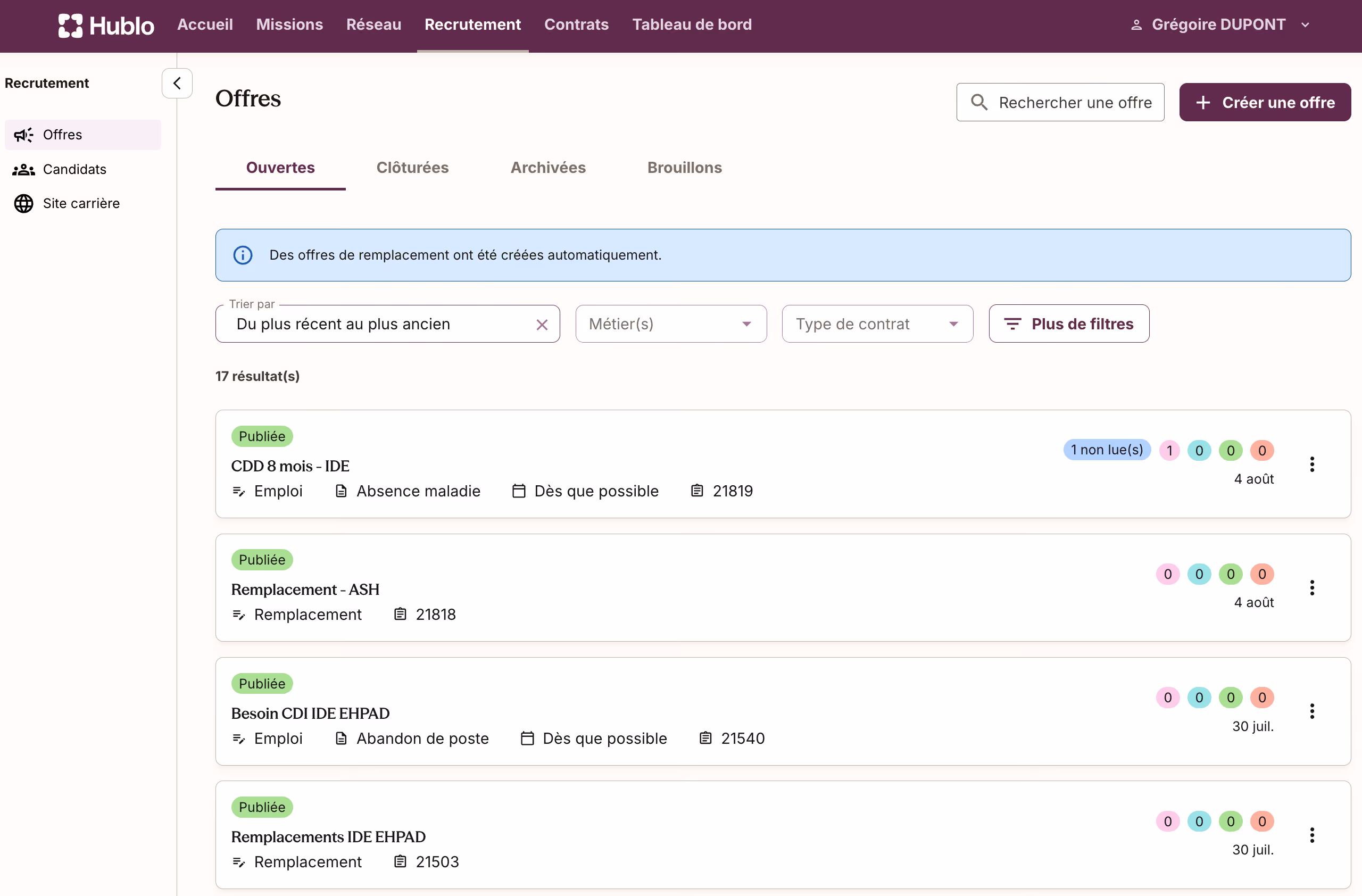Go to Contrats in the top navigation
Screen dimensions: 1362x896
[x=576, y=24]
